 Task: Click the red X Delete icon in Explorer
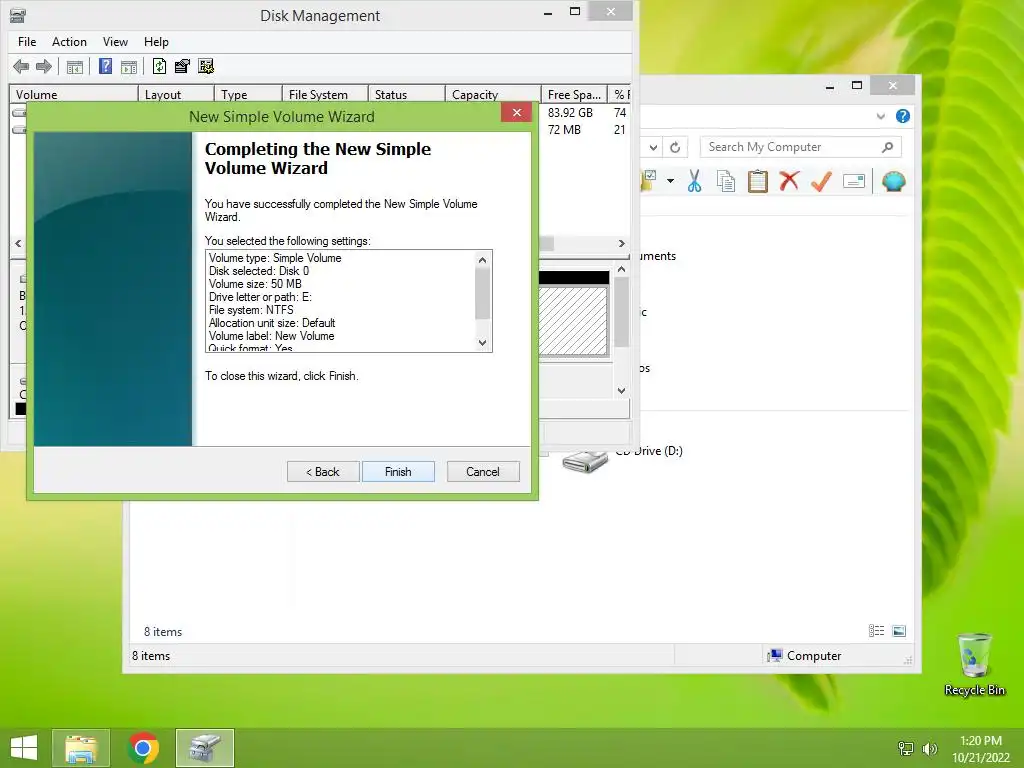point(789,180)
